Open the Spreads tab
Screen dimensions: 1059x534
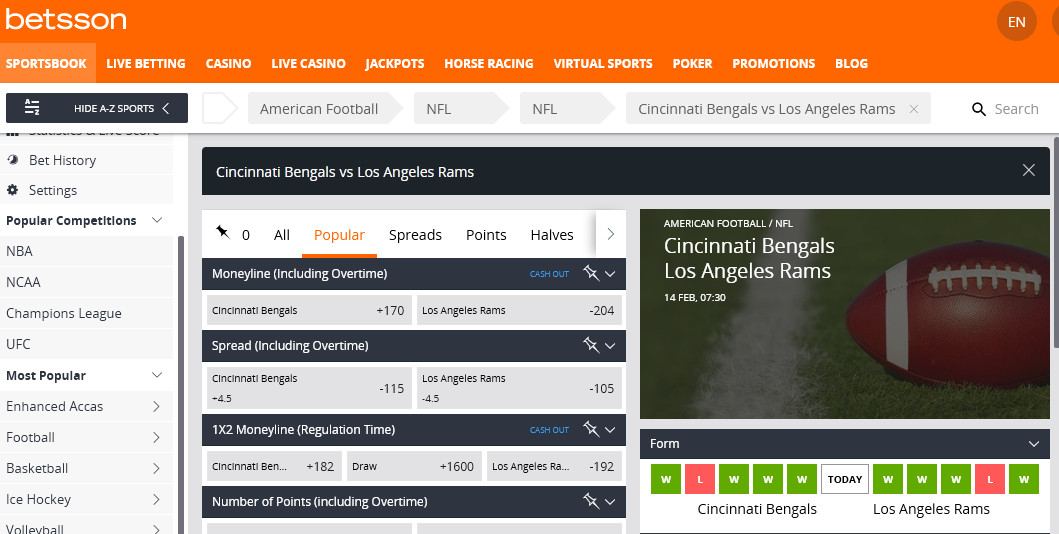click(x=415, y=235)
